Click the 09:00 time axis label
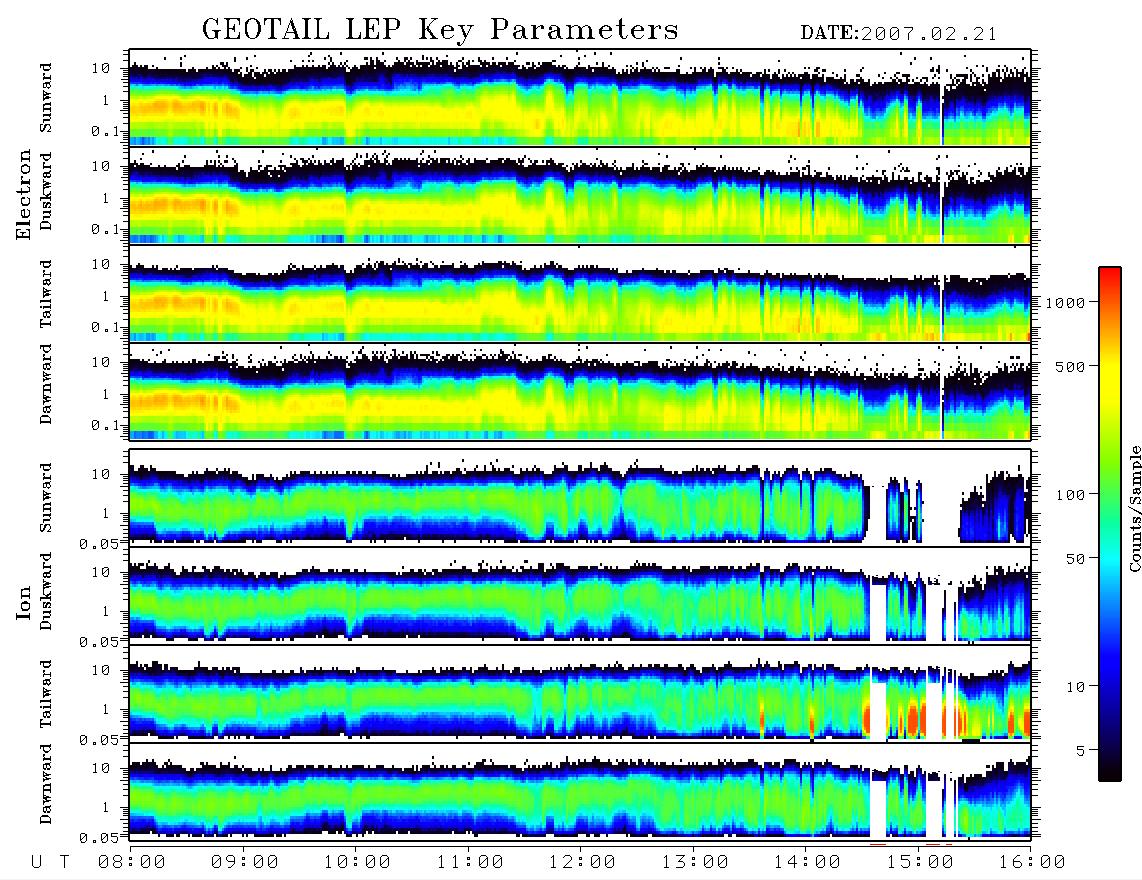1142x880 pixels. pyautogui.click(x=245, y=863)
